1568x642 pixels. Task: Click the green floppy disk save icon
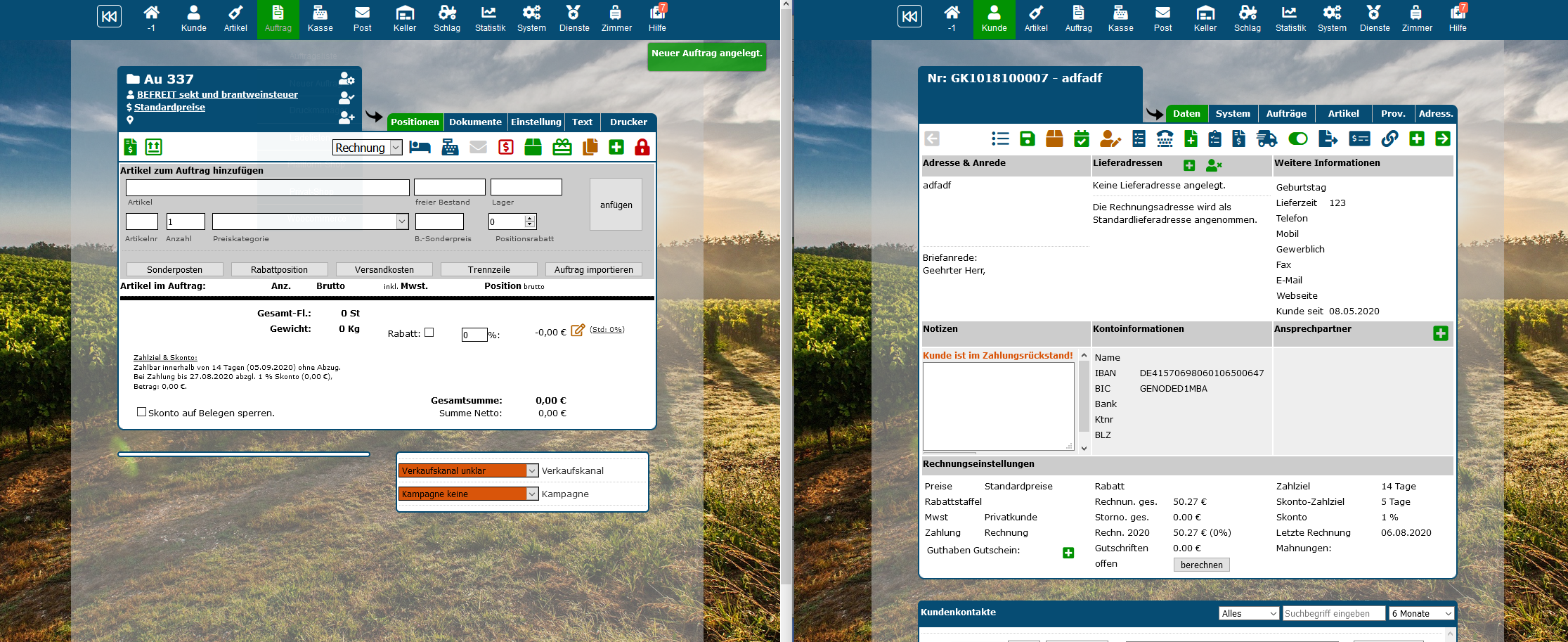coord(1027,139)
